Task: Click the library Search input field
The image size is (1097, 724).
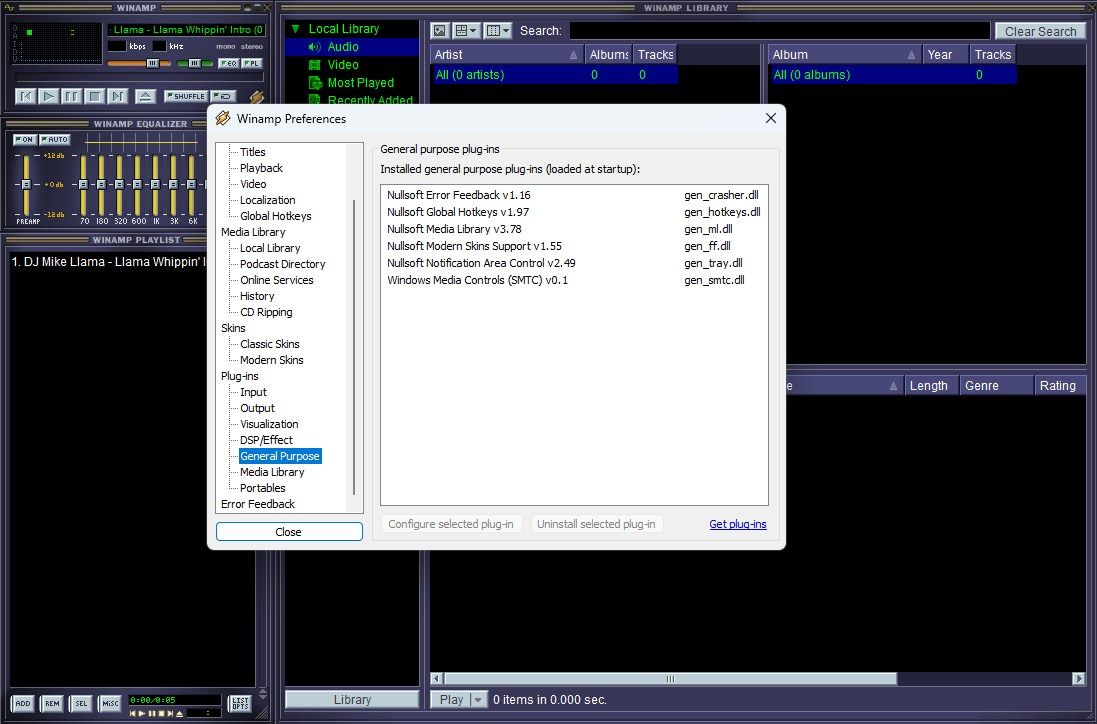Action: click(780, 31)
